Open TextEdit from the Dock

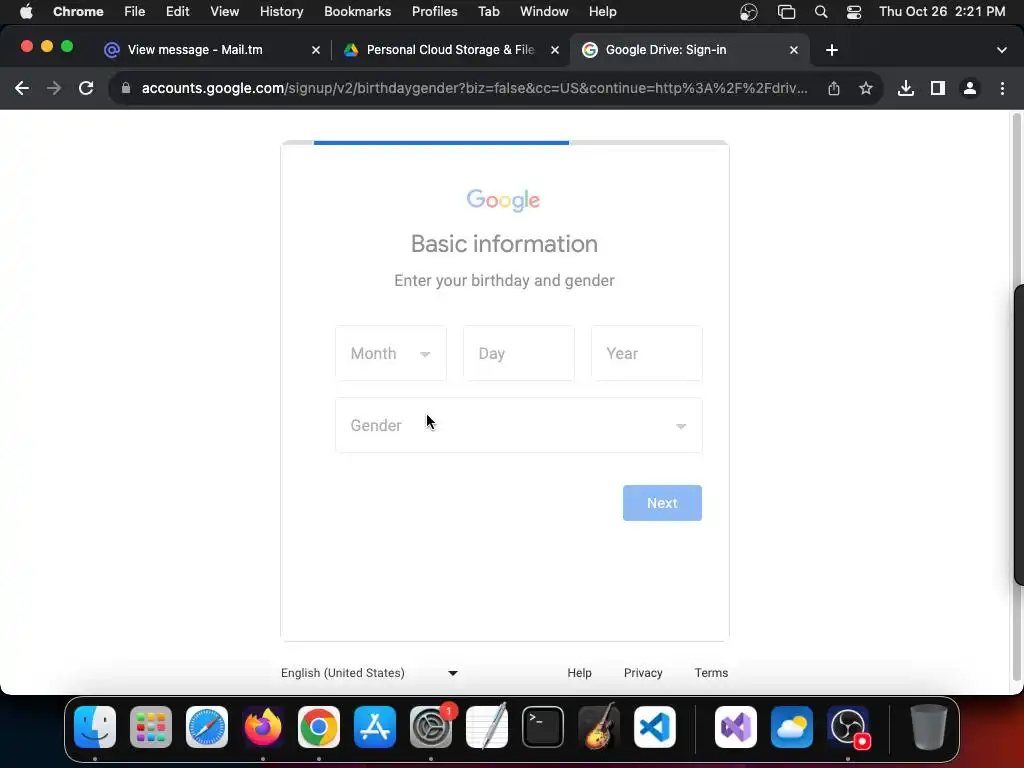pyautogui.click(x=487, y=727)
